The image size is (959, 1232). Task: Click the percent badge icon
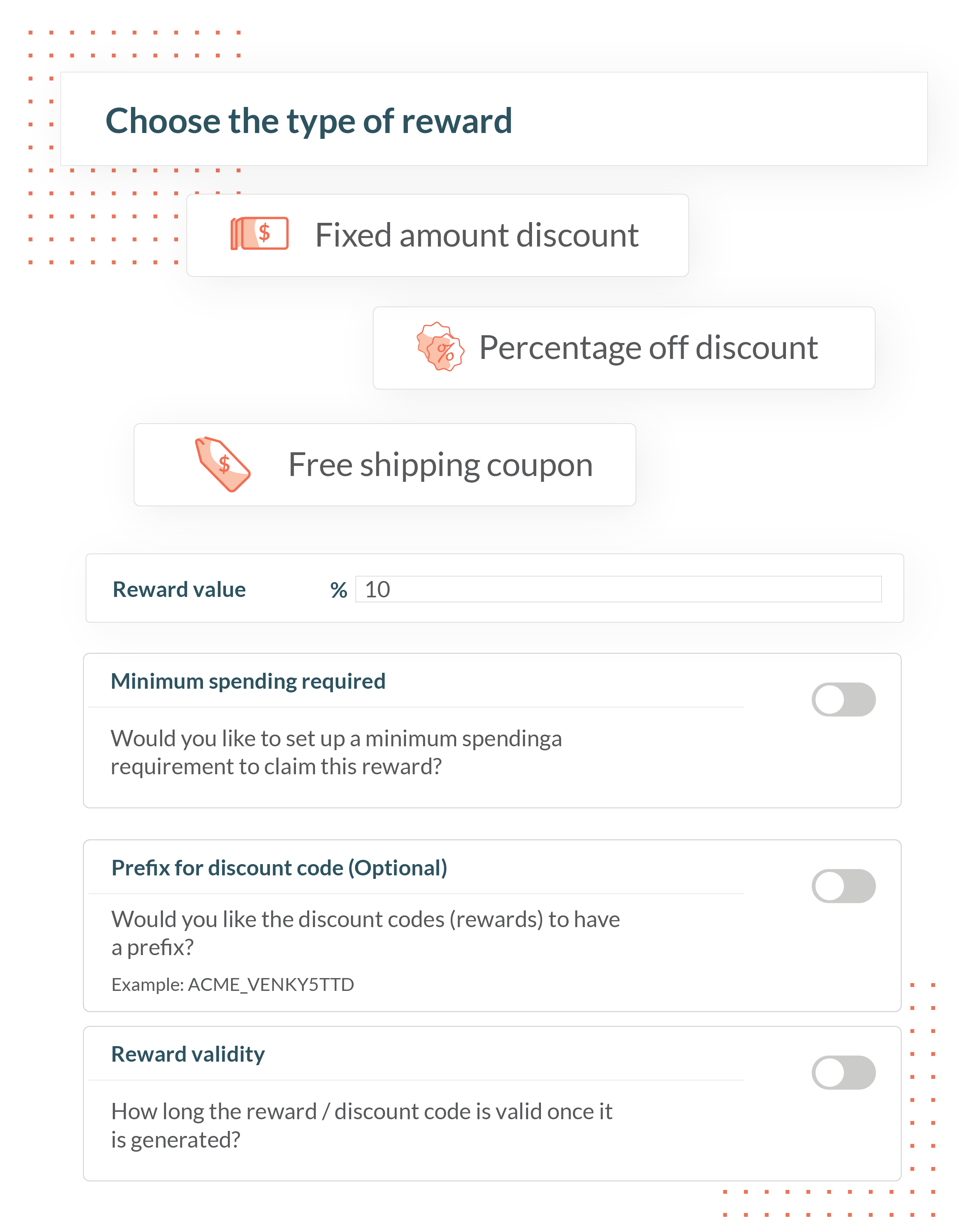(440, 346)
